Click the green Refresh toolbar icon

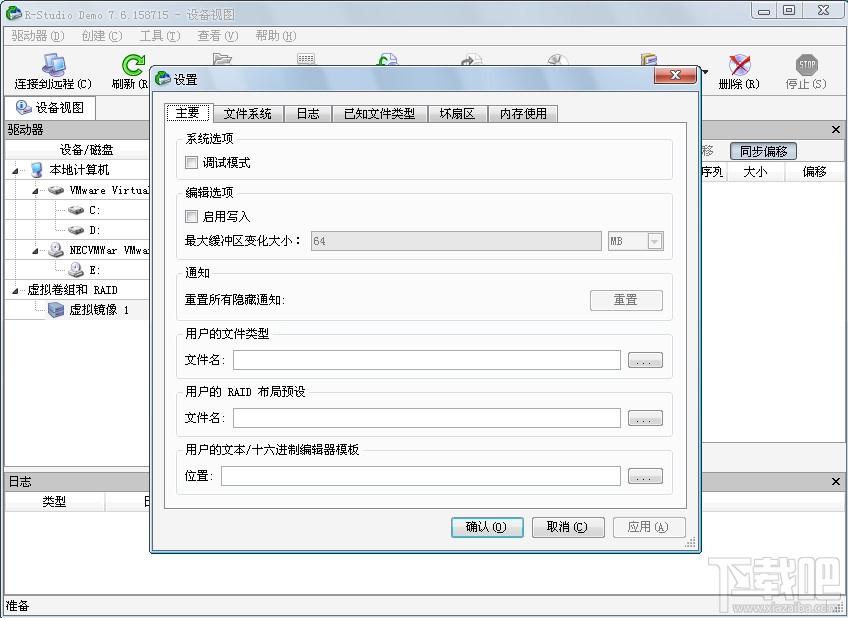click(x=132, y=65)
